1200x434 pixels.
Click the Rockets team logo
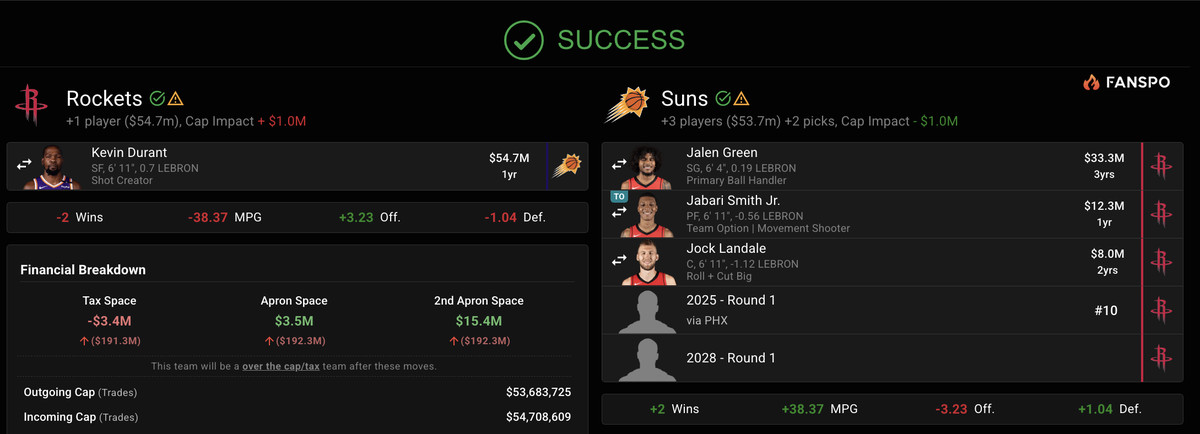(32, 105)
